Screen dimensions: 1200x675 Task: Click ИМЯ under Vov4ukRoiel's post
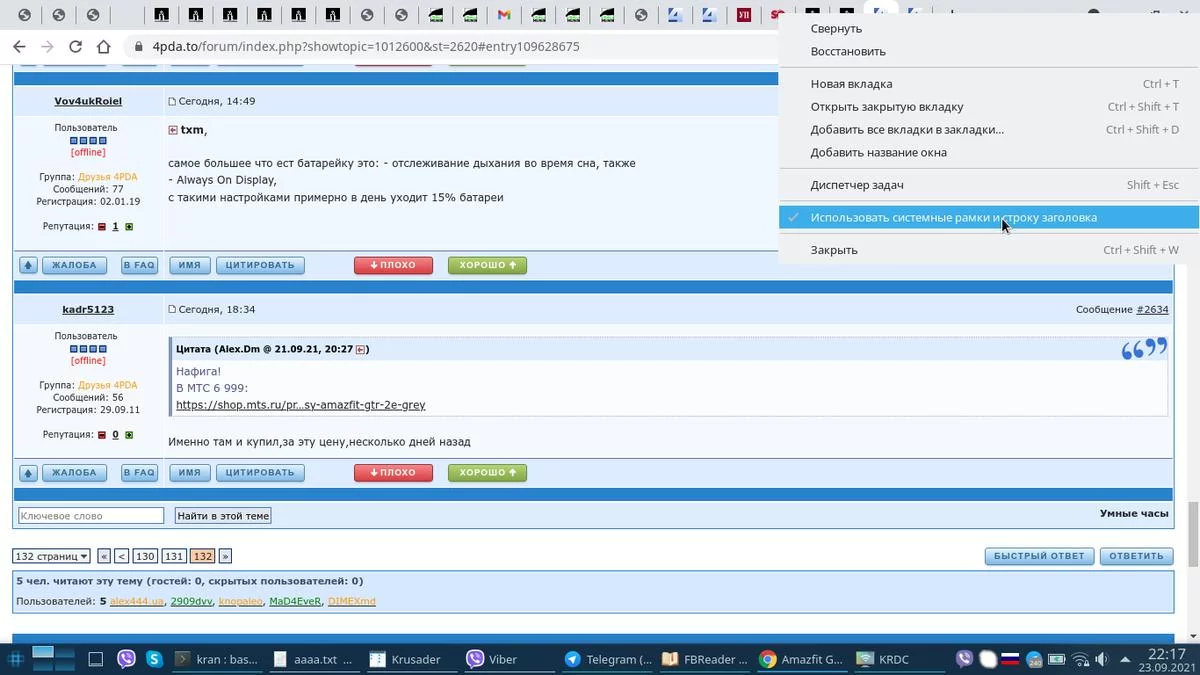190,265
